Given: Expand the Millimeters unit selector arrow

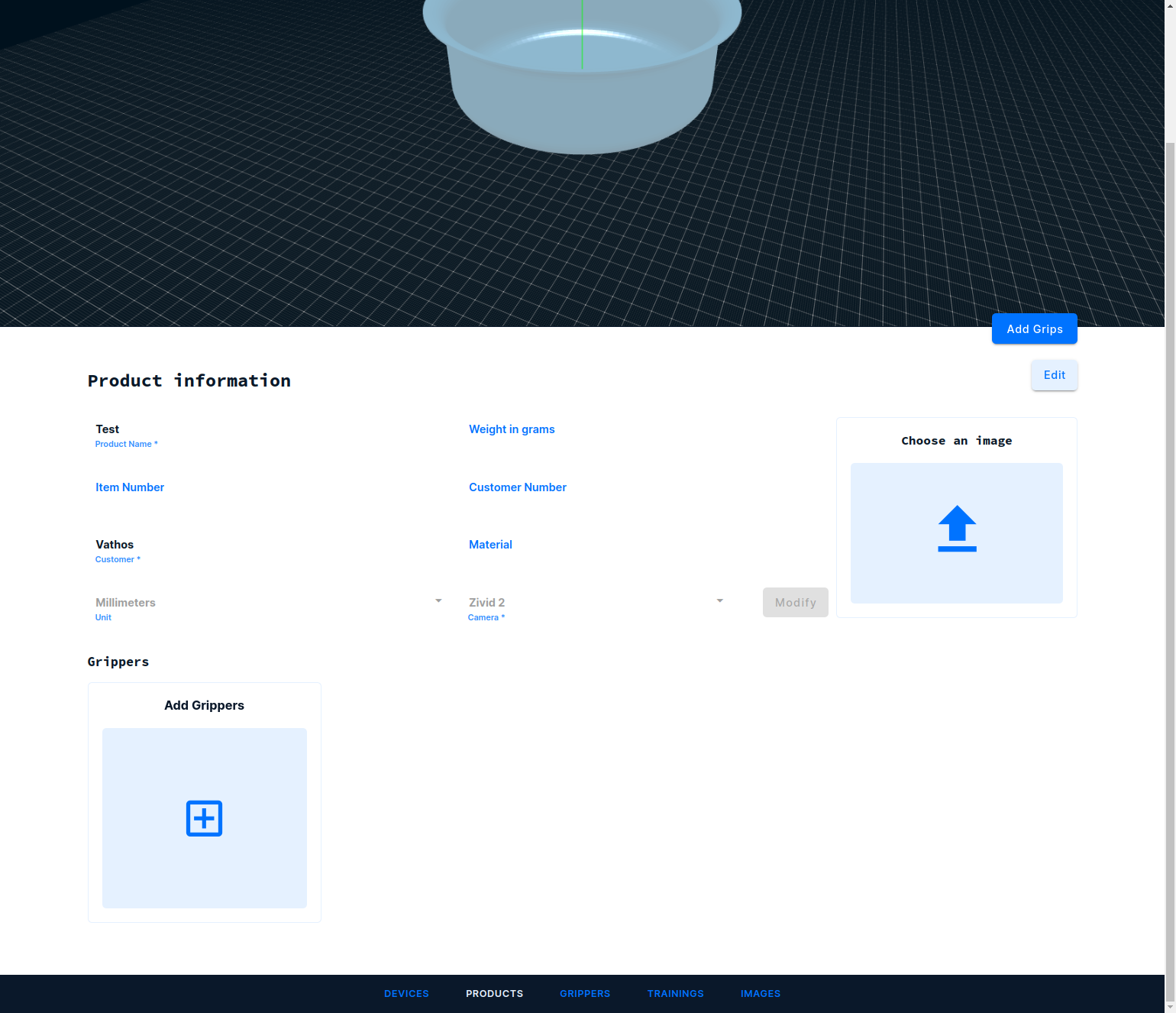Looking at the screenshot, I should tap(438, 600).
